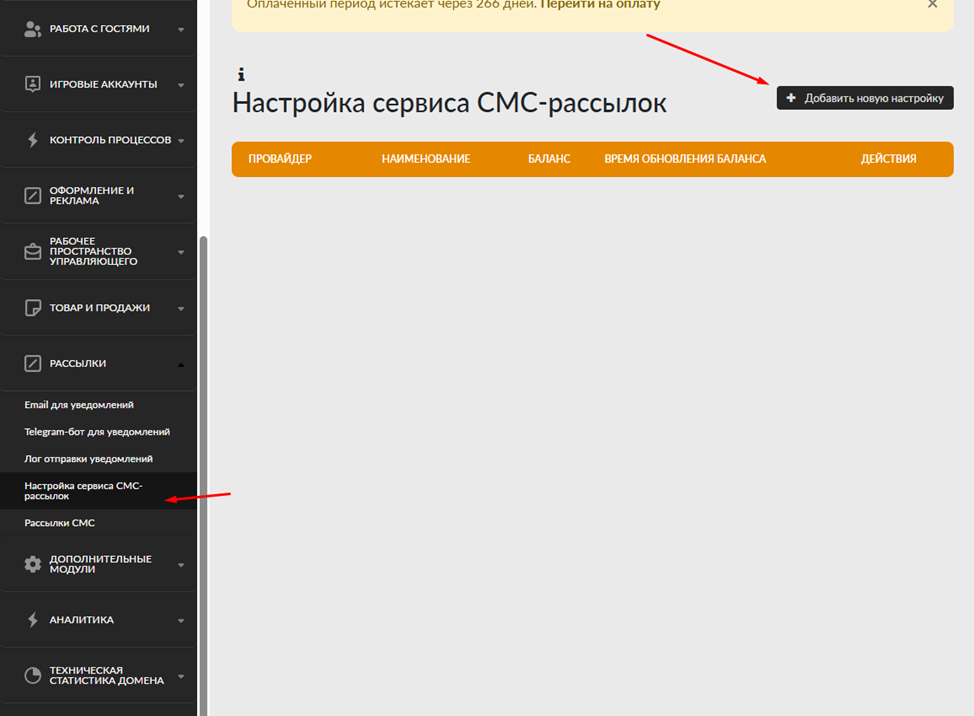Click the info icon above the page title

[x=241, y=74]
